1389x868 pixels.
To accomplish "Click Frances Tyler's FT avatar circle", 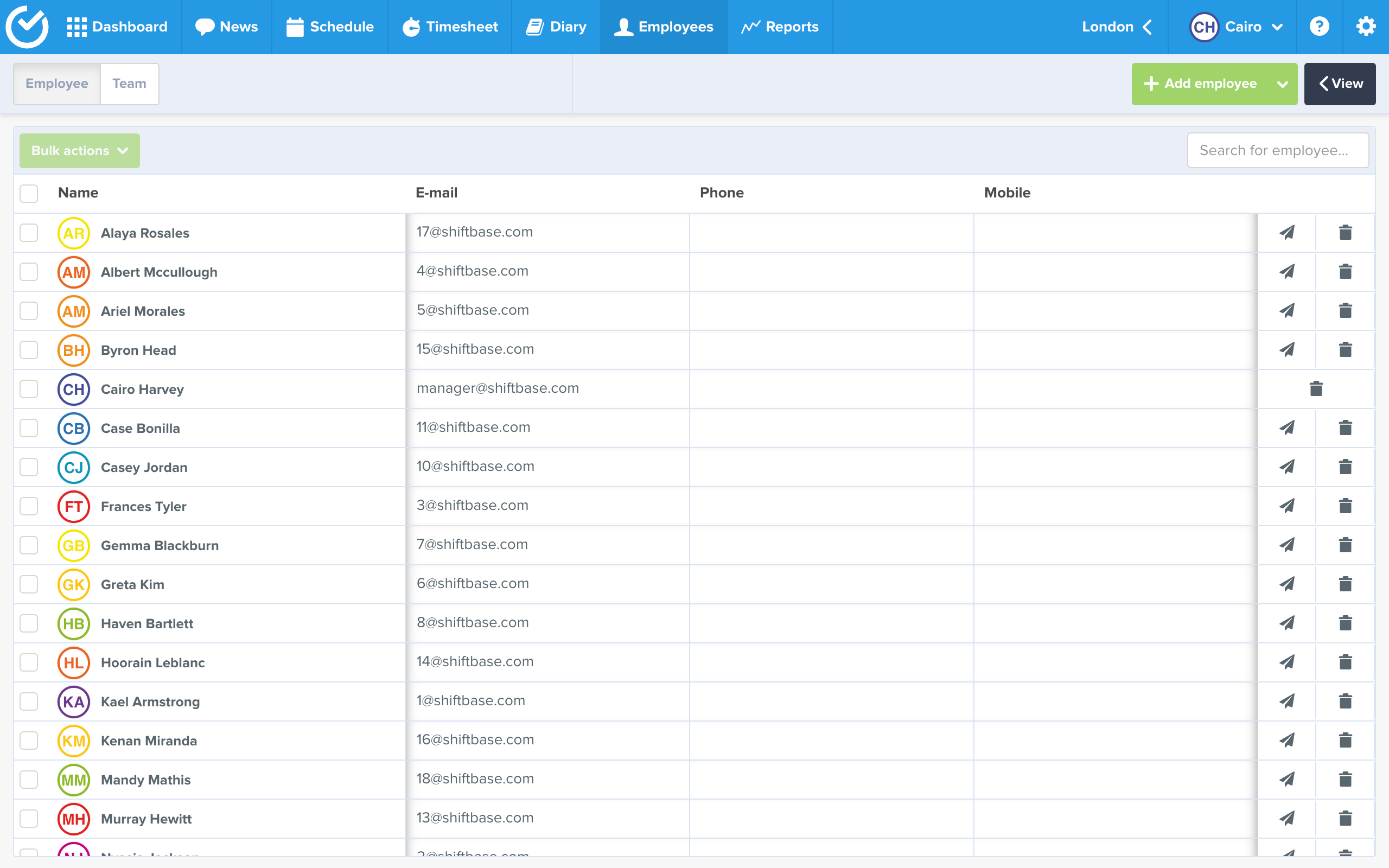I will pos(73,506).
